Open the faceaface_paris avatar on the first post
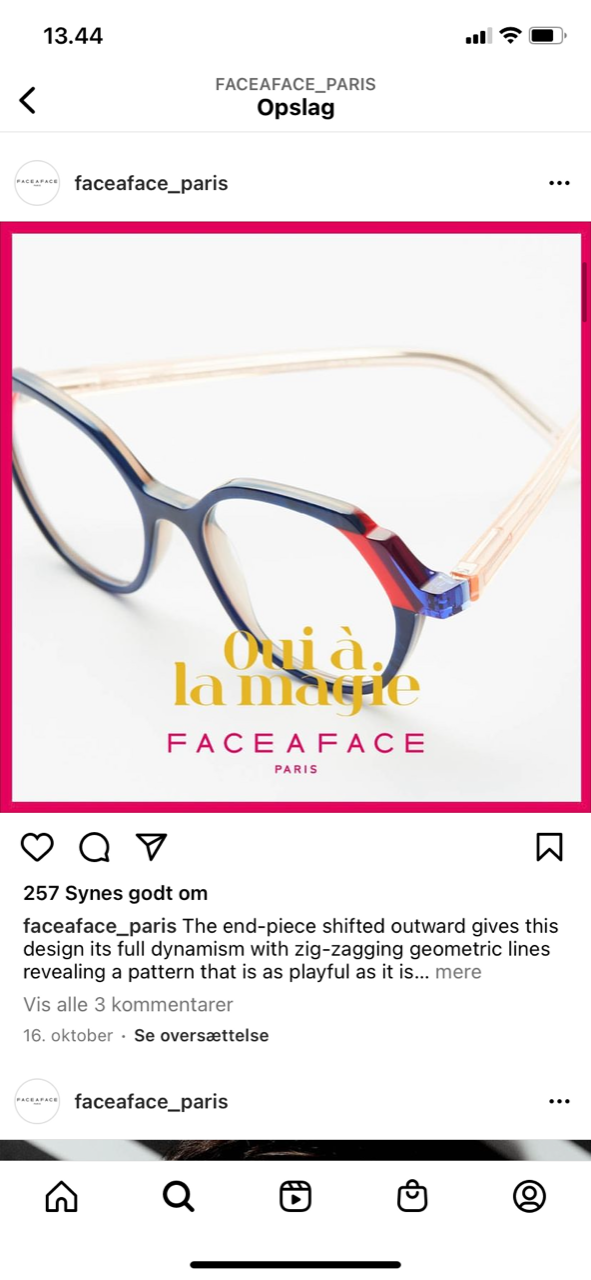Image resolution: width=591 pixels, height=1280 pixels. (37, 183)
